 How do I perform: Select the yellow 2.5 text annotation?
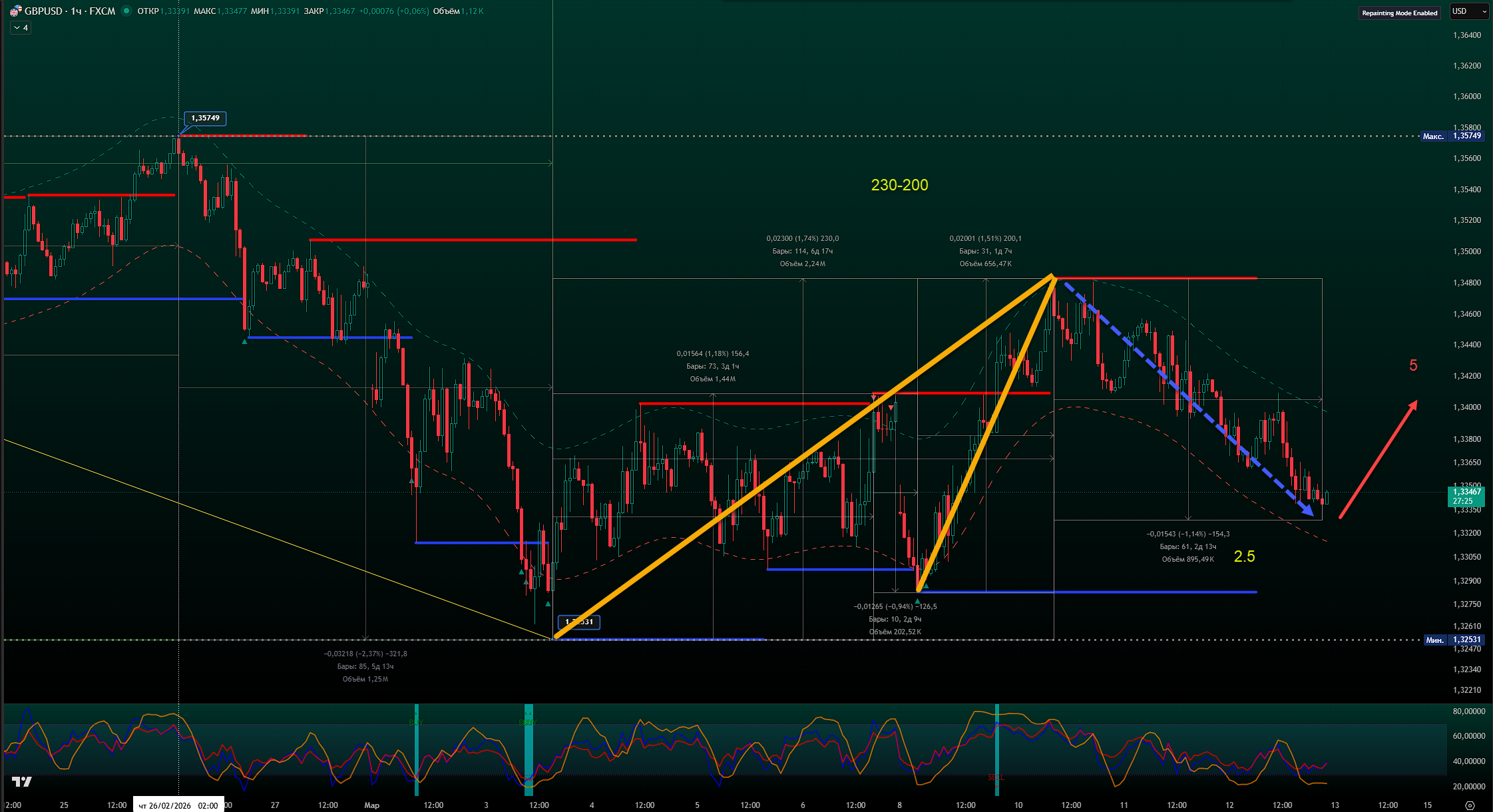click(1244, 556)
